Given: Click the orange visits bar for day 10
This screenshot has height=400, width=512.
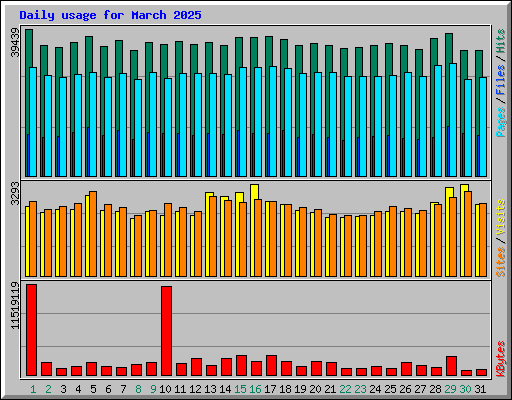Looking at the screenshot, I should pyautogui.click(x=168, y=240).
